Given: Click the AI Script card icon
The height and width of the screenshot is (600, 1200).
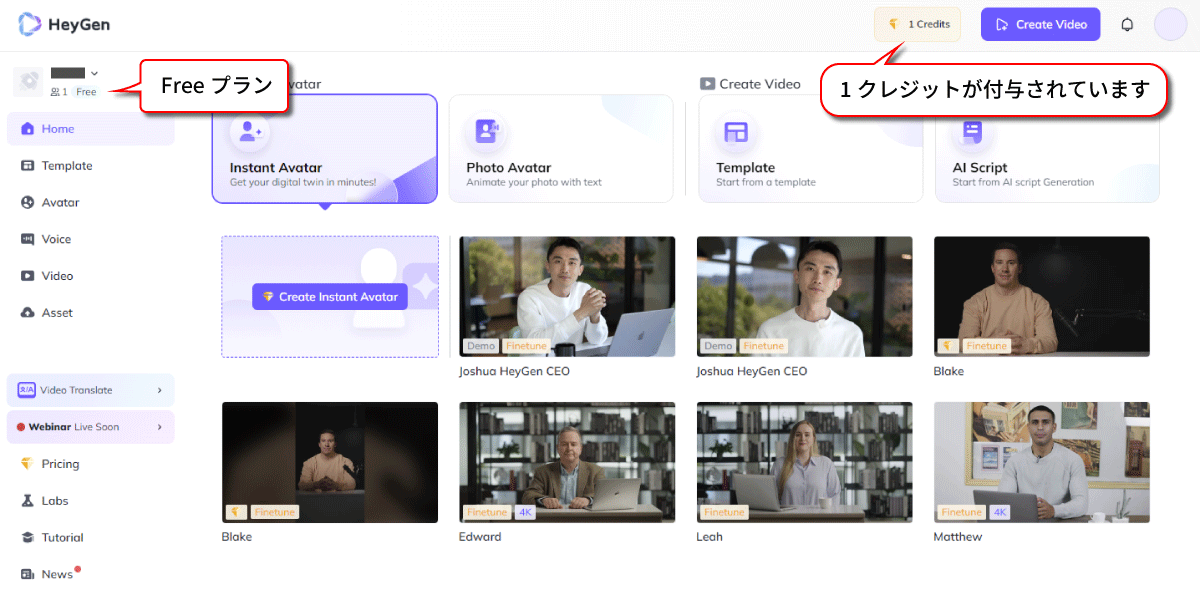Looking at the screenshot, I should click(x=973, y=132).
